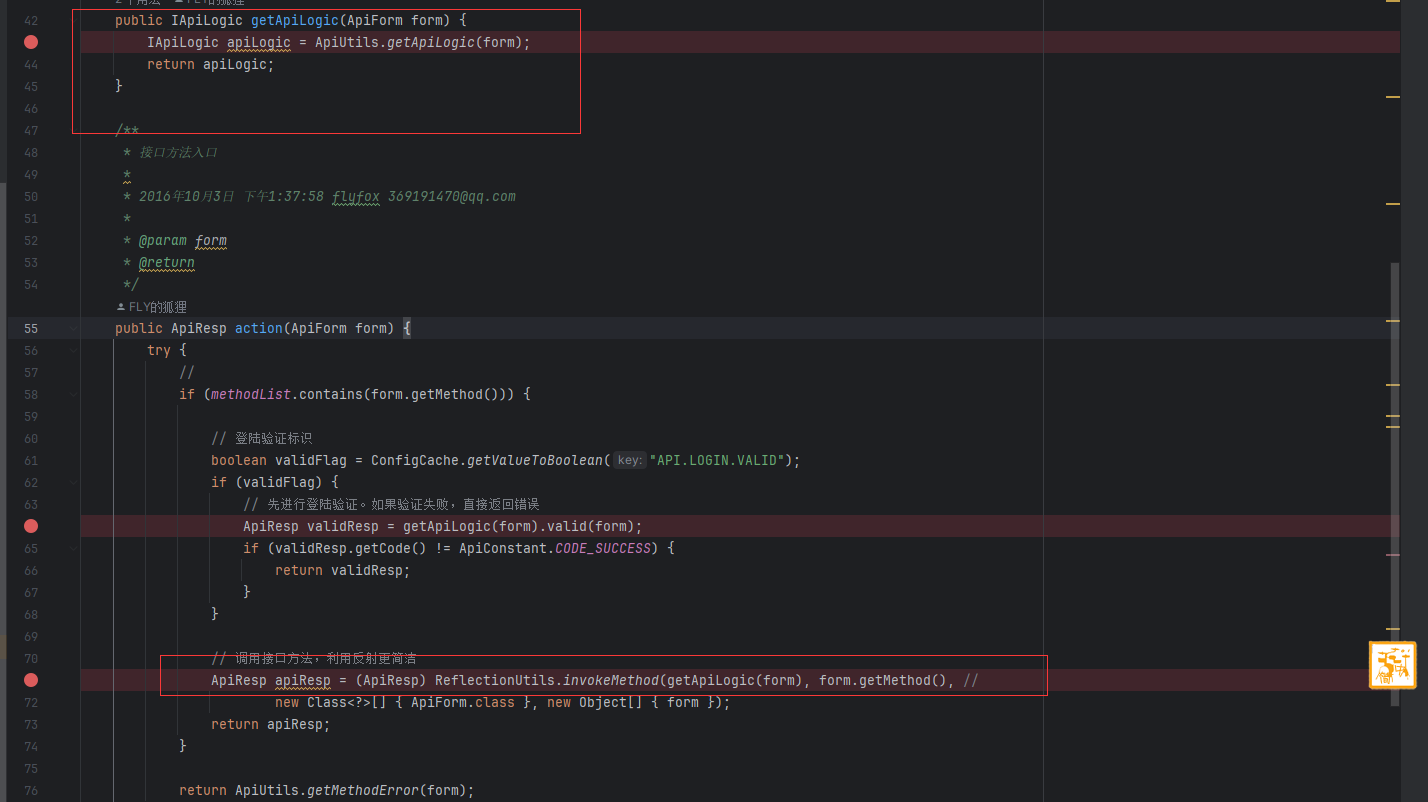Click the methodList field on line 58
The width and height of the screenshot is (1428, 802).
[250, 394]
